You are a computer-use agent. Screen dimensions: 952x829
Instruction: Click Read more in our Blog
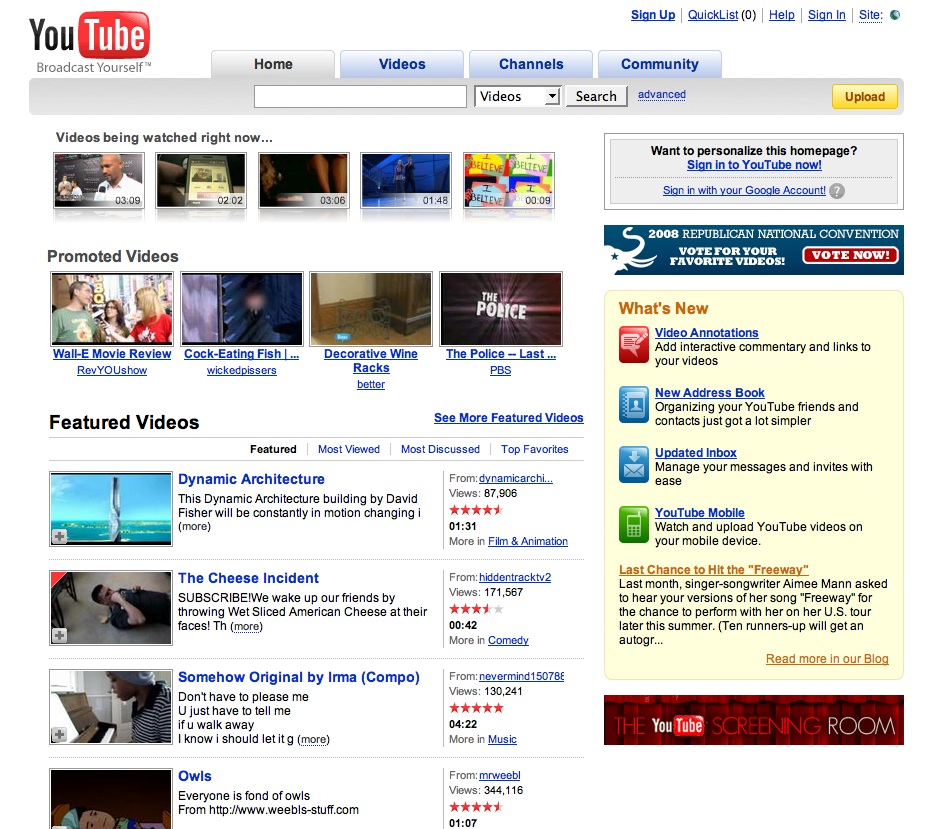coord(827,659)
